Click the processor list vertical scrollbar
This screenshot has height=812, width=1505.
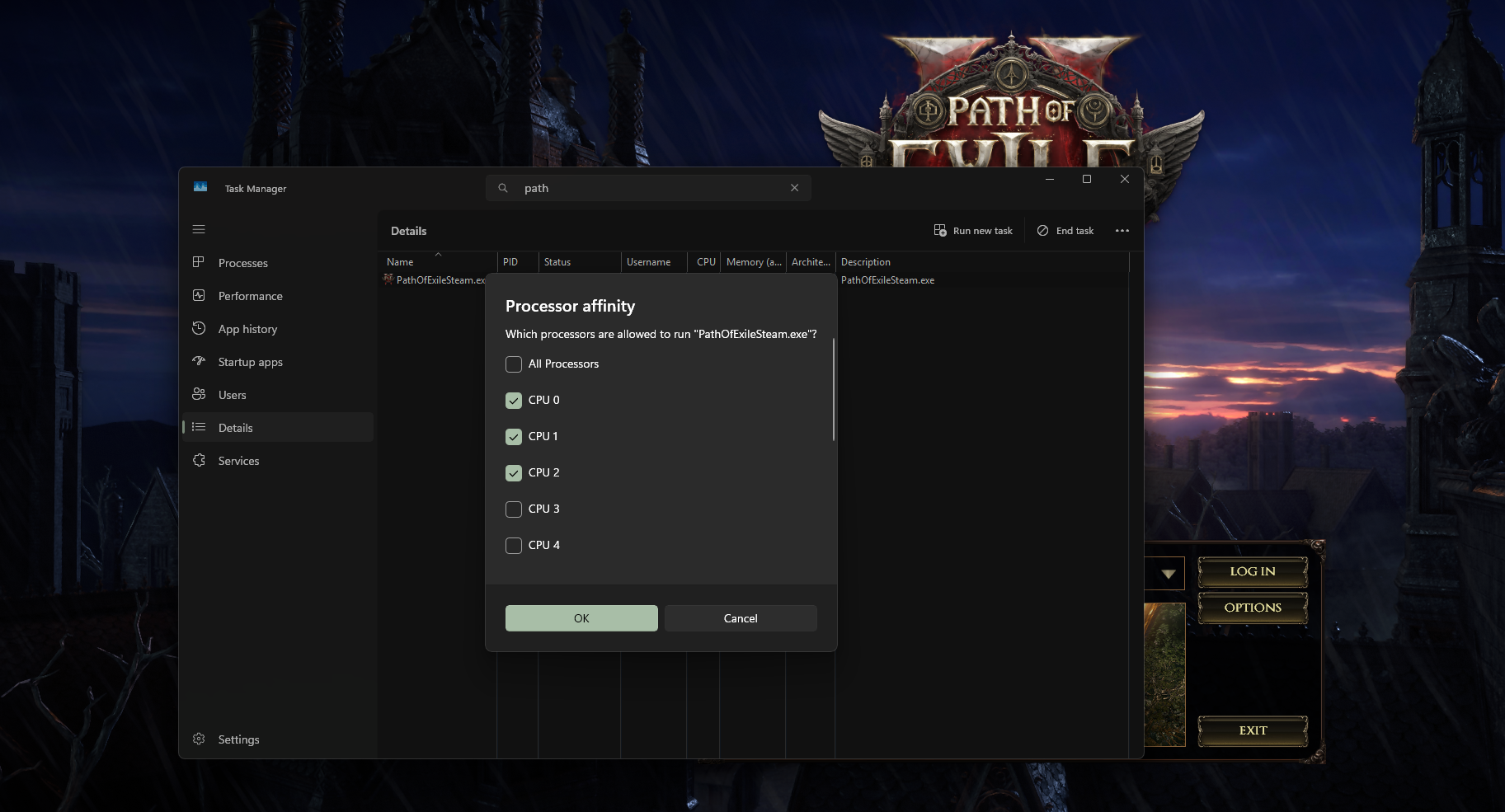(x=834, y=389)
